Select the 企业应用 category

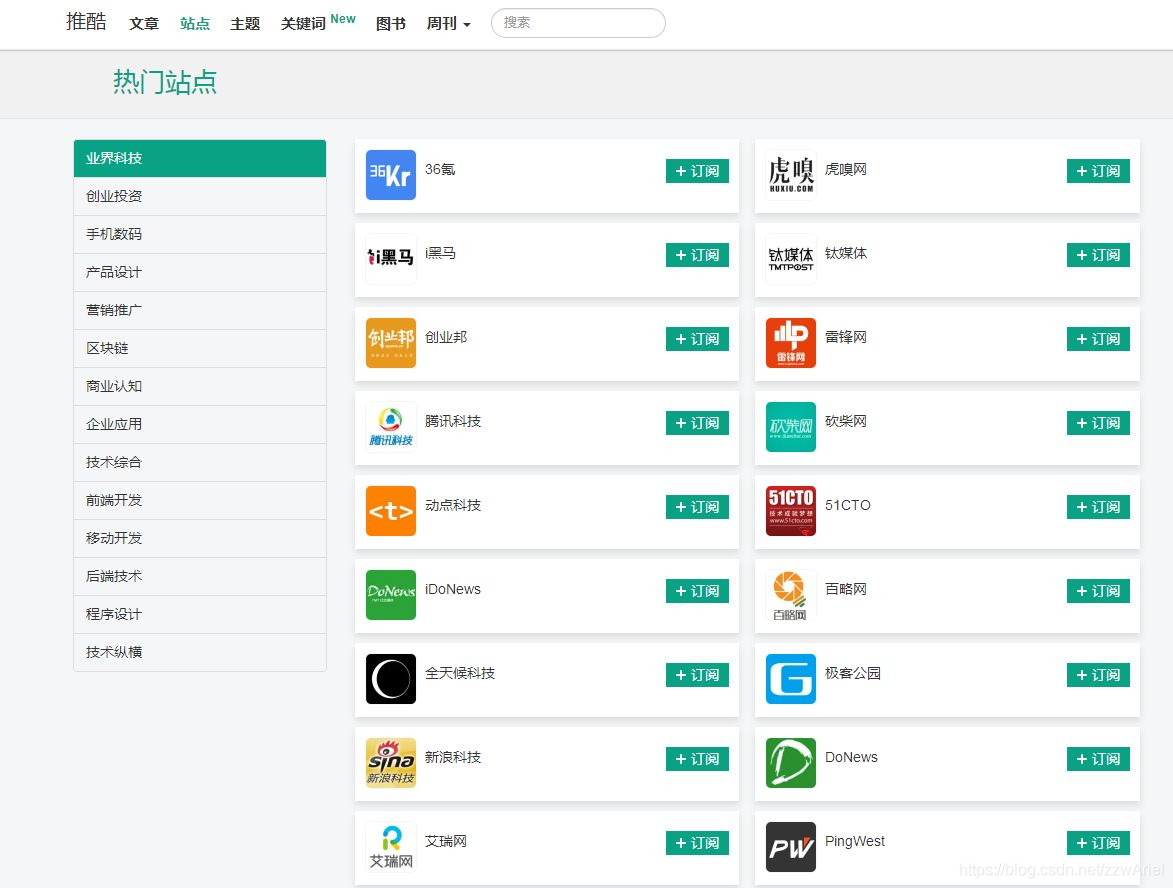[200, 424]
